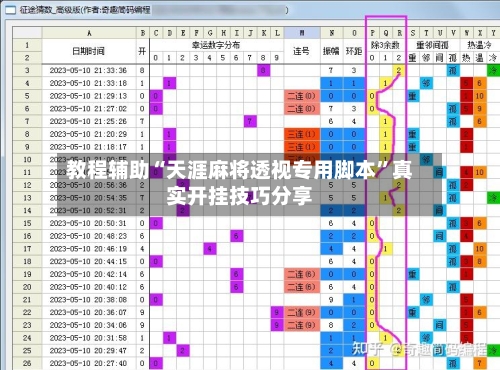
Task: Select column O header
Action: pos(354,33)
